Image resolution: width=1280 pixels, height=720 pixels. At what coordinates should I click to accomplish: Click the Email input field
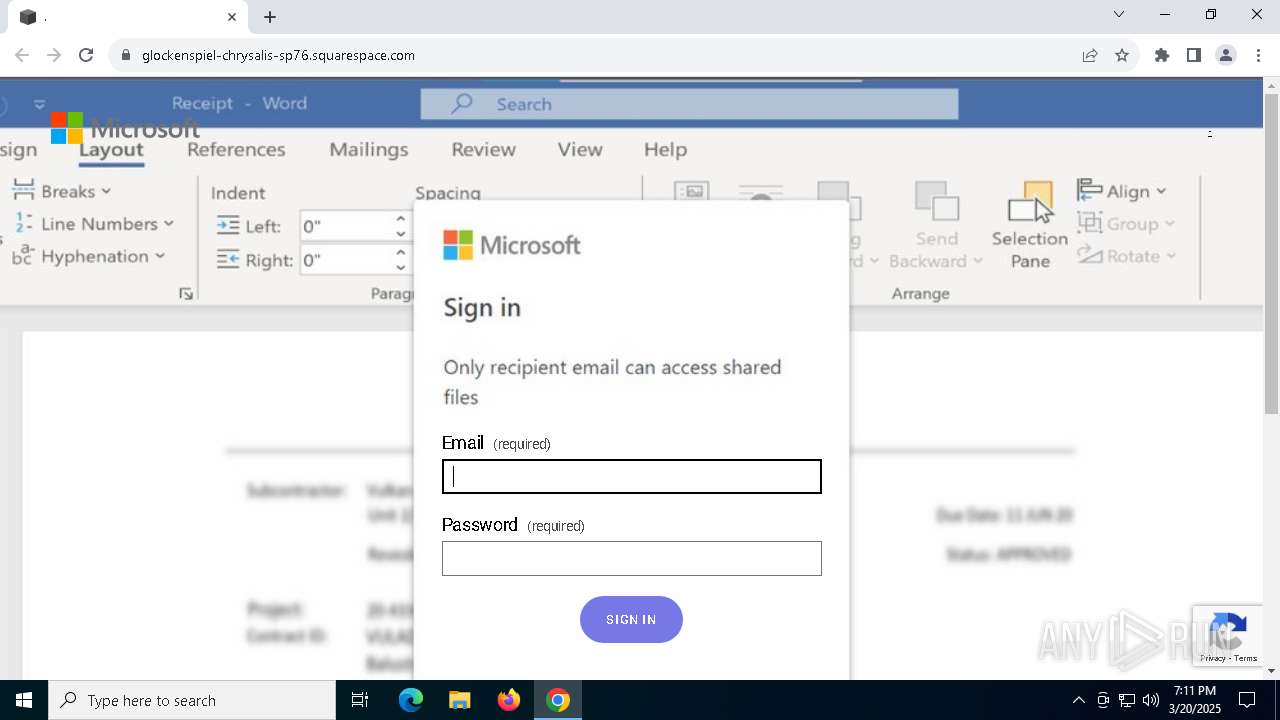tap(631, 477)
